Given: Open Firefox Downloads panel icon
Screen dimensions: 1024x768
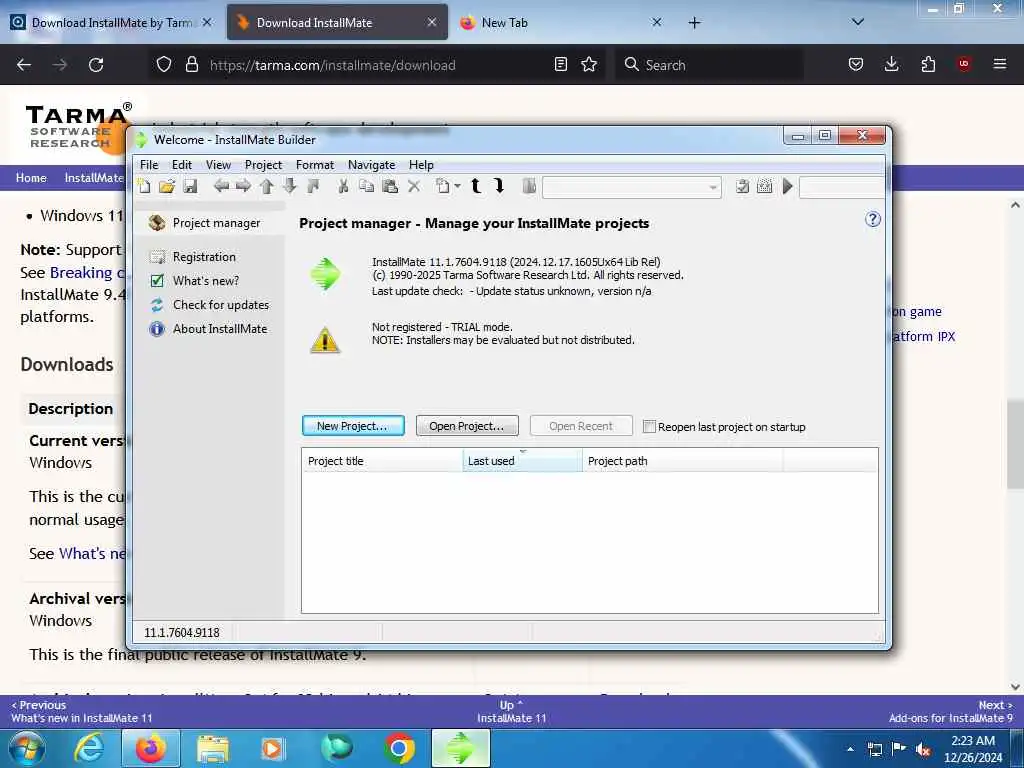Looking at the screenshot, I should pyautogui.click(x=891, y=64).
